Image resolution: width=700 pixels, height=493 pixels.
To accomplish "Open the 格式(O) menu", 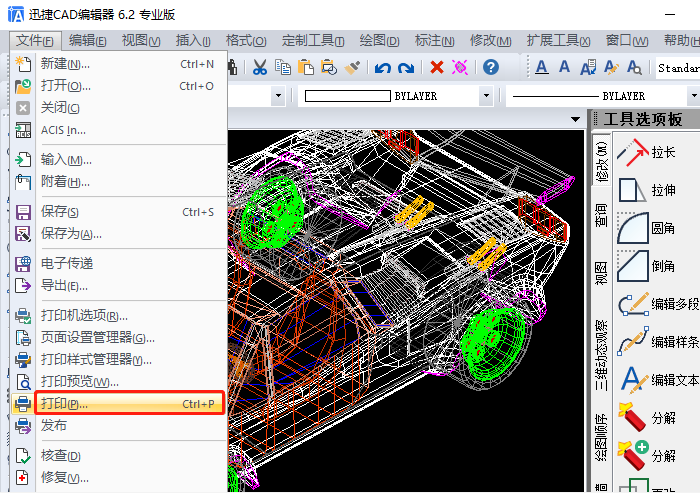I will [246, 41].
